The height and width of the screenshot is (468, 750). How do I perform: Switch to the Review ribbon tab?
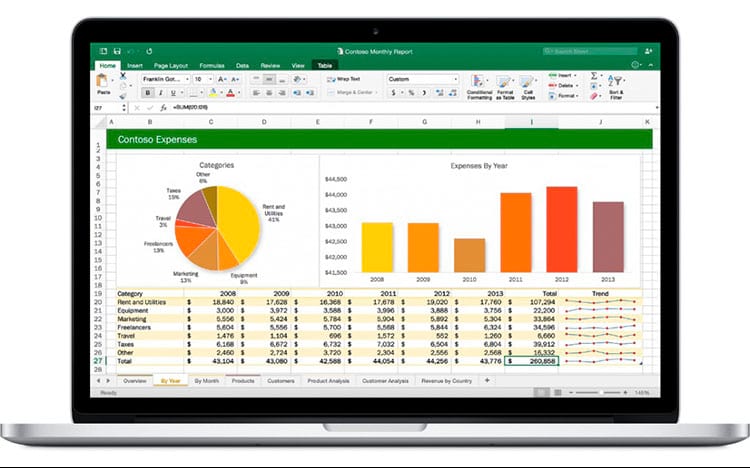[x=270, y=66]
